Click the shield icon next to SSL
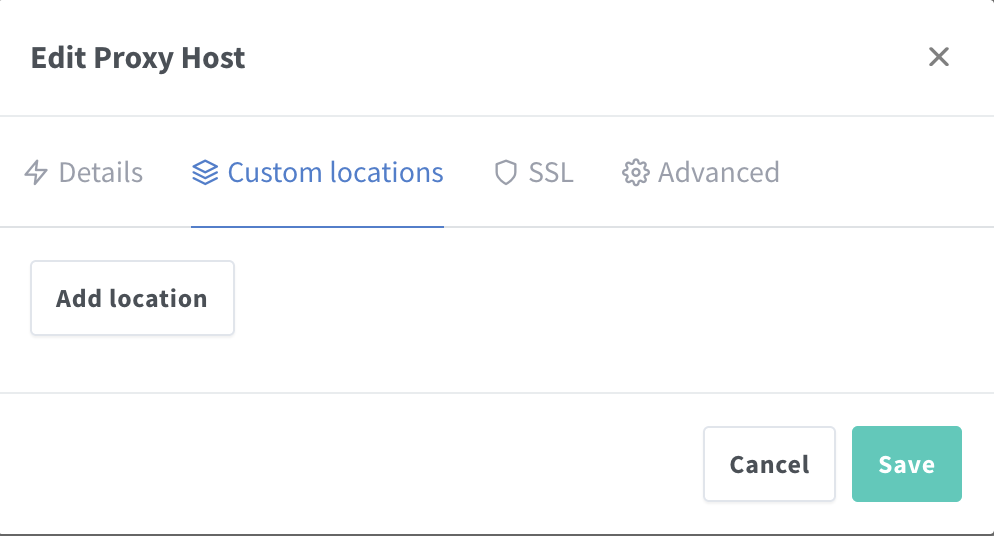The width and height of the screenshot is (994, 536). [506, 173]
